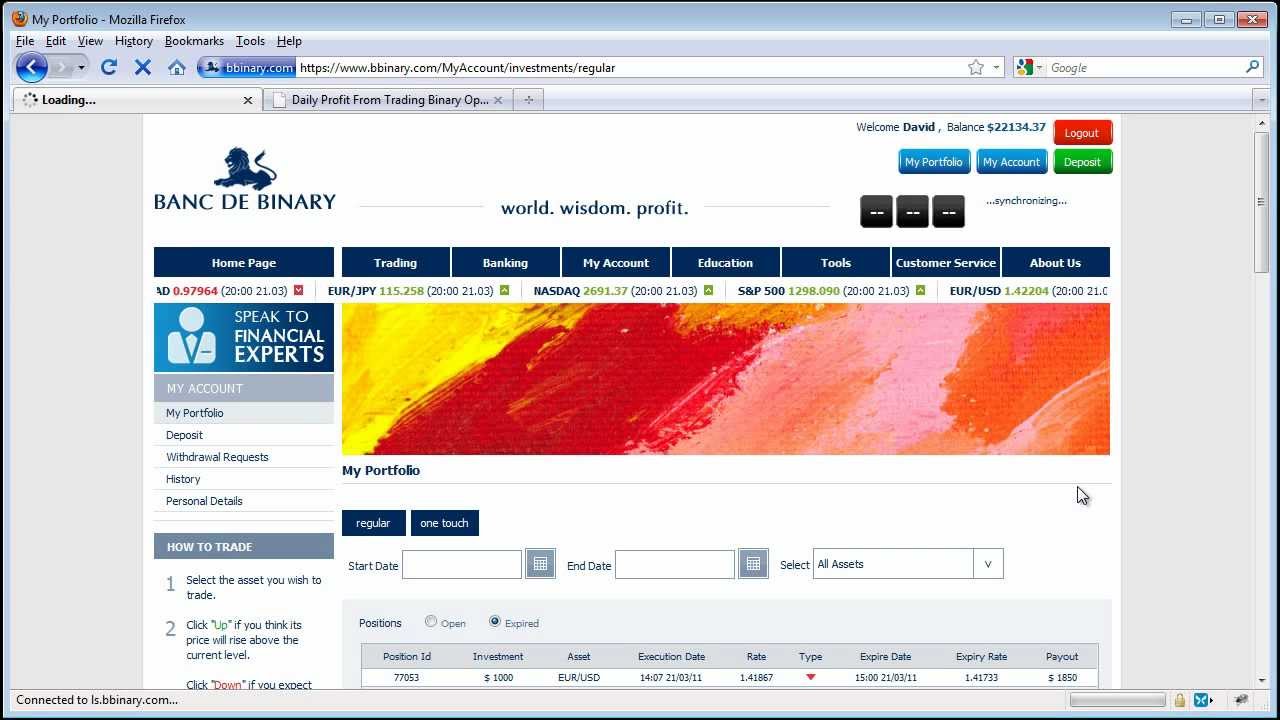Screen dimensions: 1280x720
Task: Click the address bar URL field
Action: 630,68
